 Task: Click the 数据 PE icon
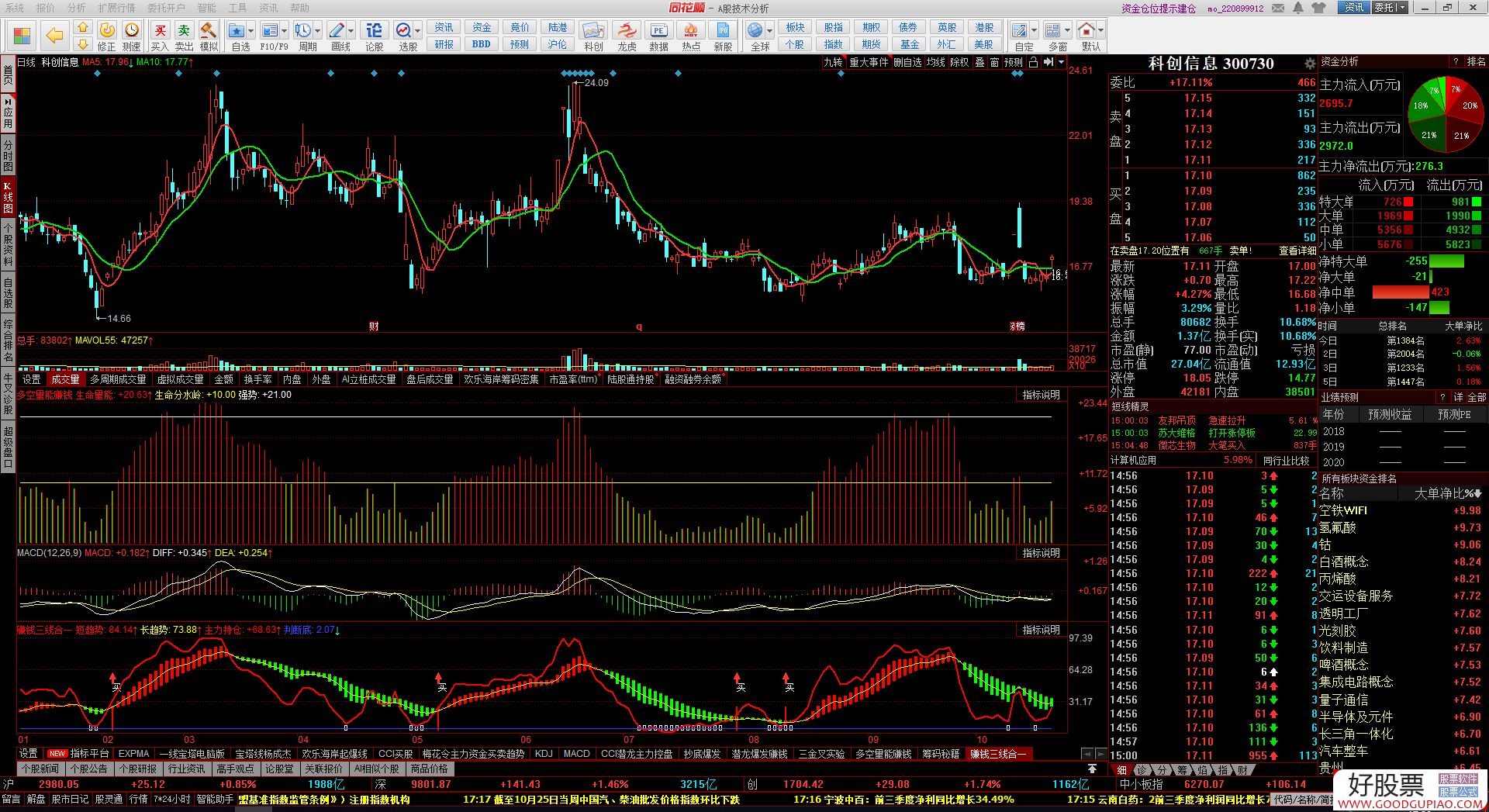point(658,30)
